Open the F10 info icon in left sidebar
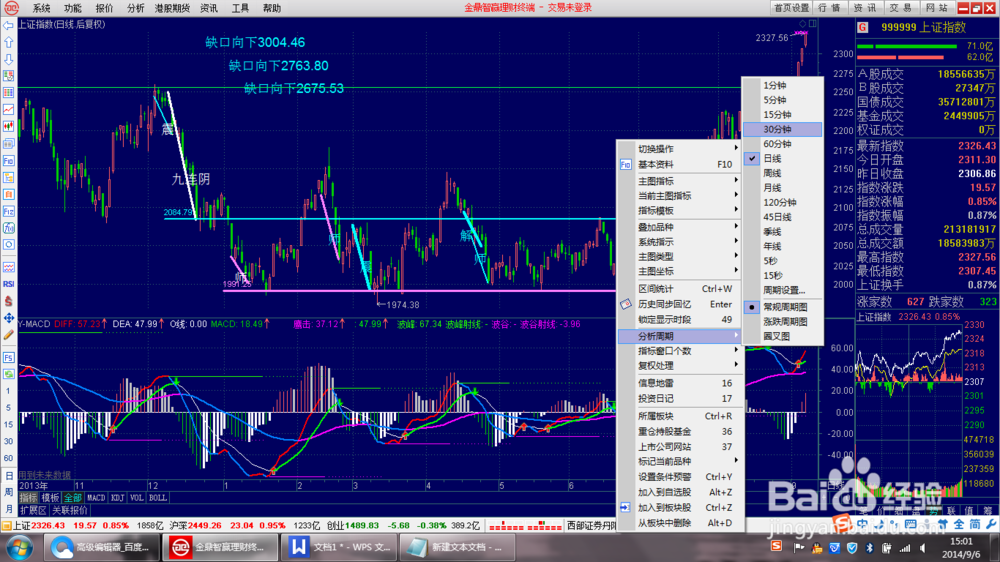 8,160
